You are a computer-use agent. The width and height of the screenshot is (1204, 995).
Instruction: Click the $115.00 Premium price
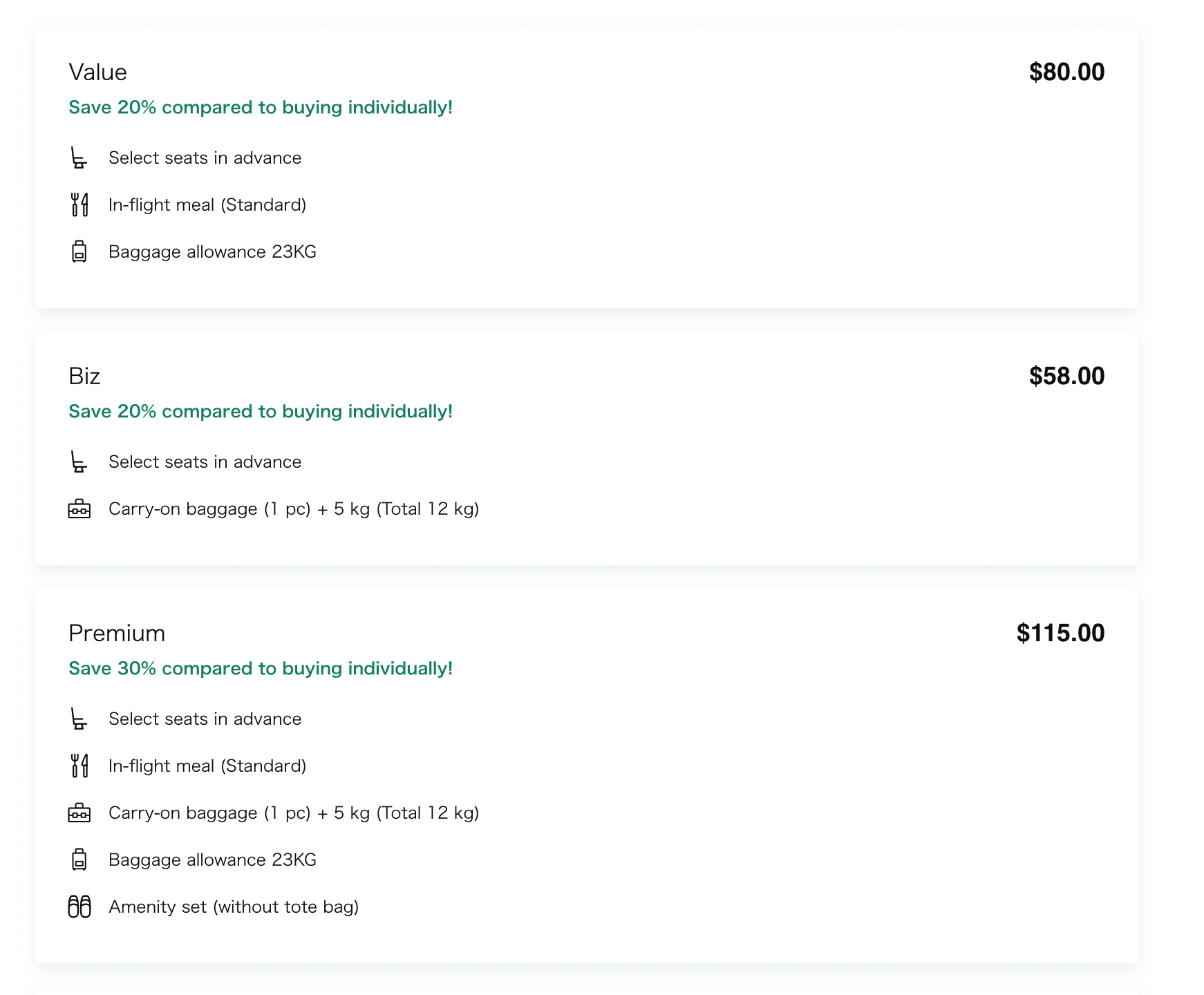(1060, 634)
